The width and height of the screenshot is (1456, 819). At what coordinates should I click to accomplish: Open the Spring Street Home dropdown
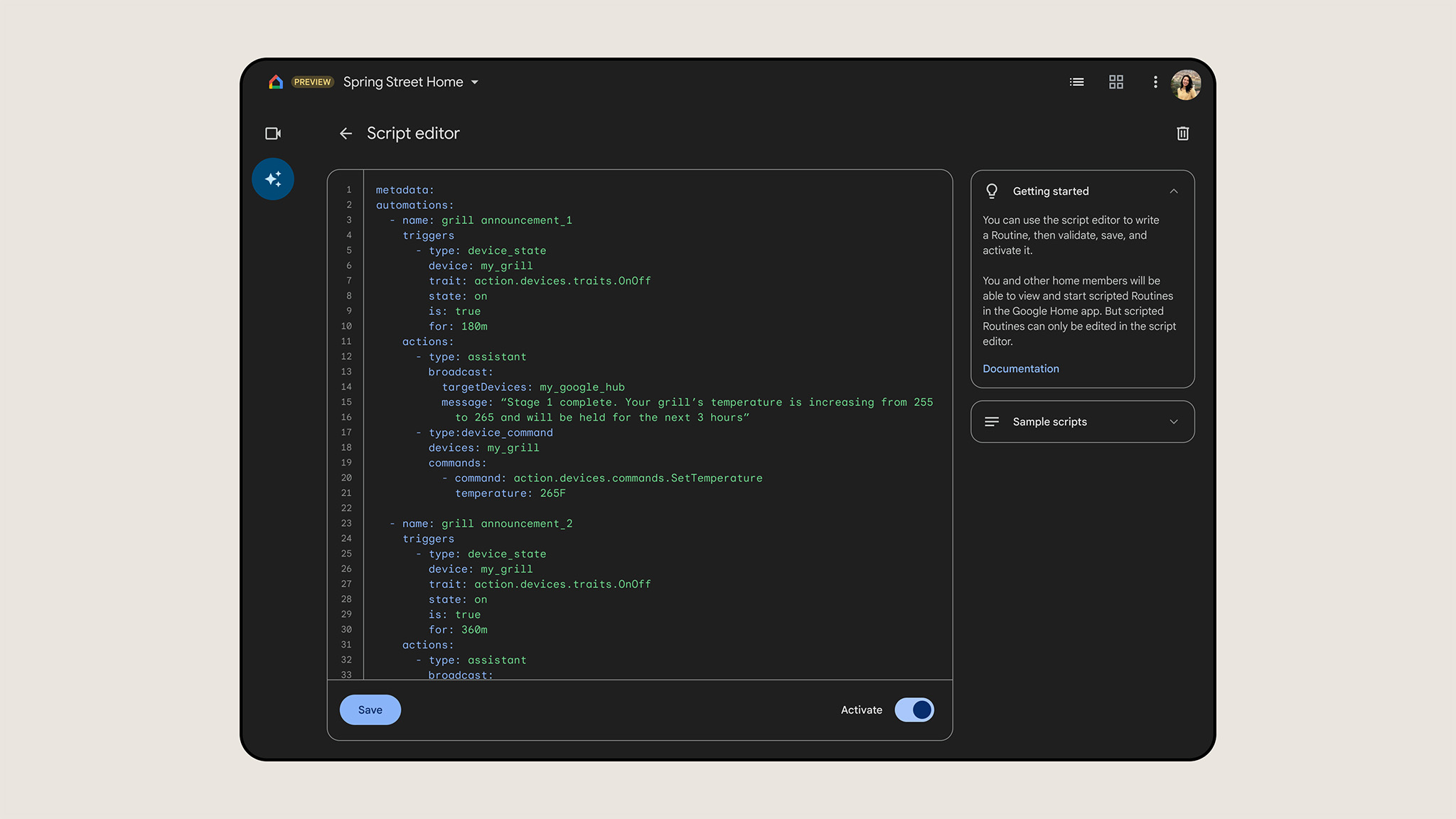(476, 82)
